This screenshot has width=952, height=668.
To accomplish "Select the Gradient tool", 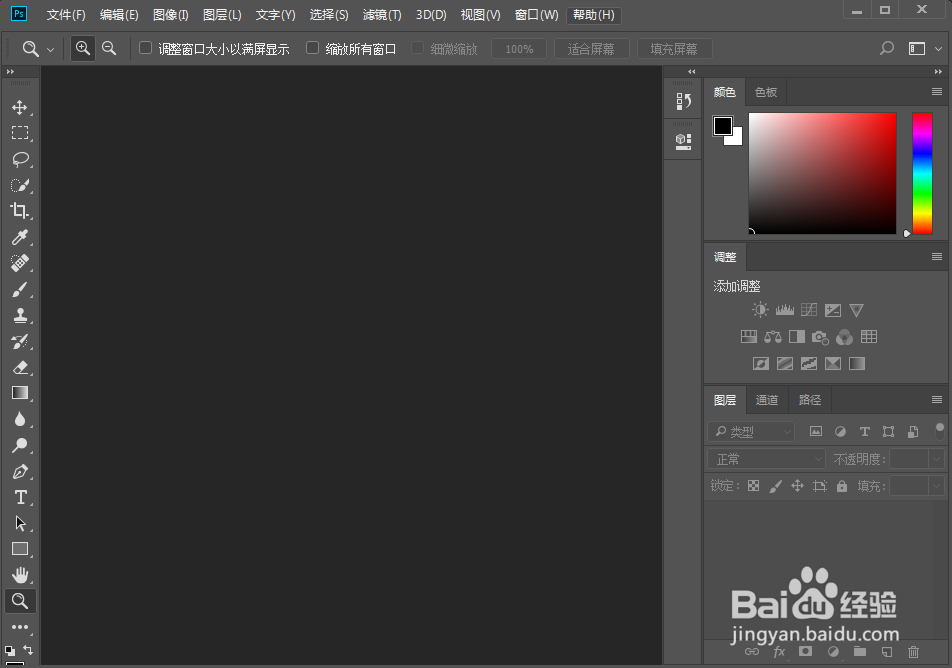I will (20, 393).
